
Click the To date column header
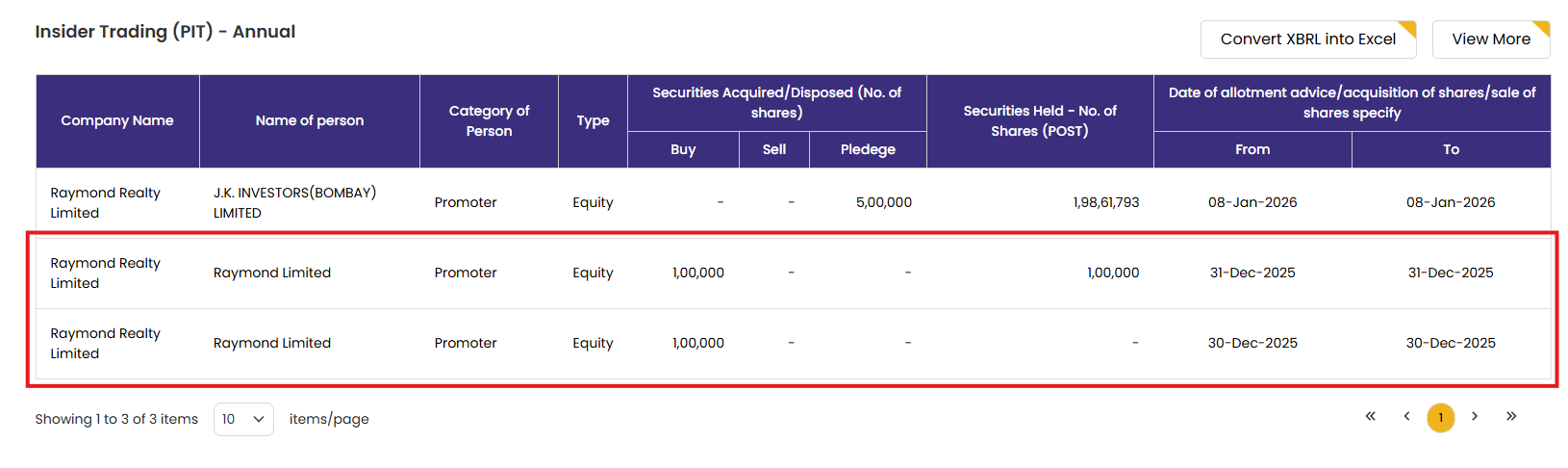[1451, 149]
